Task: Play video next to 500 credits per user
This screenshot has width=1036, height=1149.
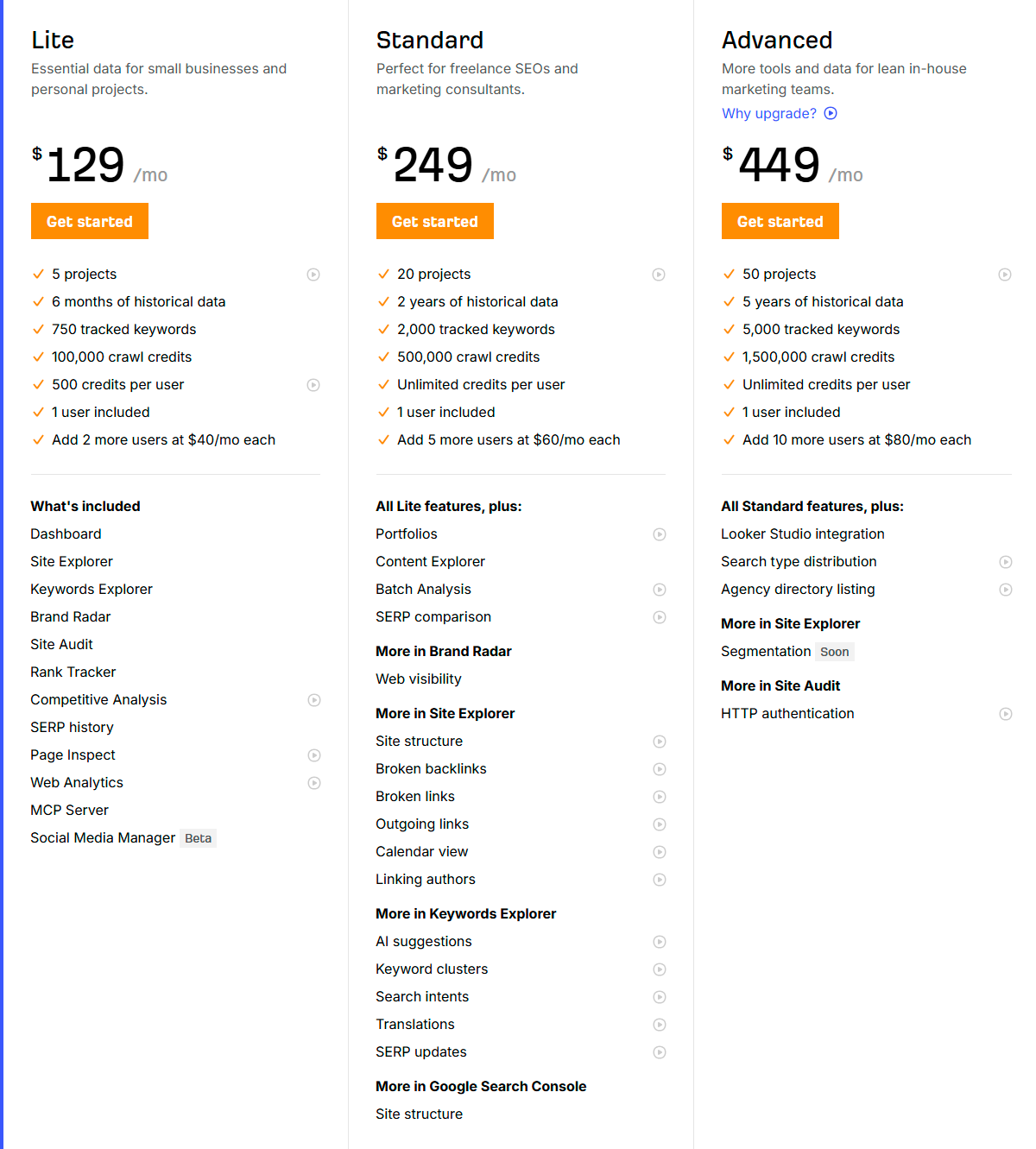Action: tap(313, 385)
